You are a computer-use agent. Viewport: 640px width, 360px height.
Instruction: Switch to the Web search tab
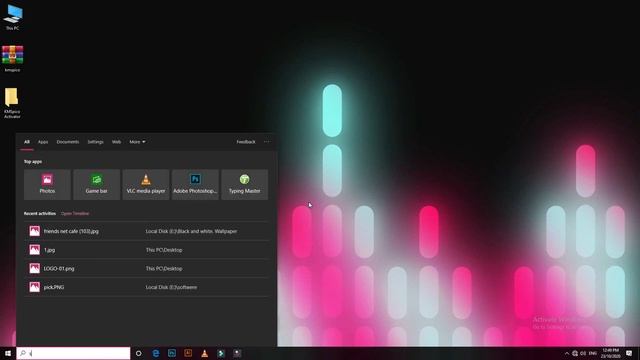click(x=116, y=142)
